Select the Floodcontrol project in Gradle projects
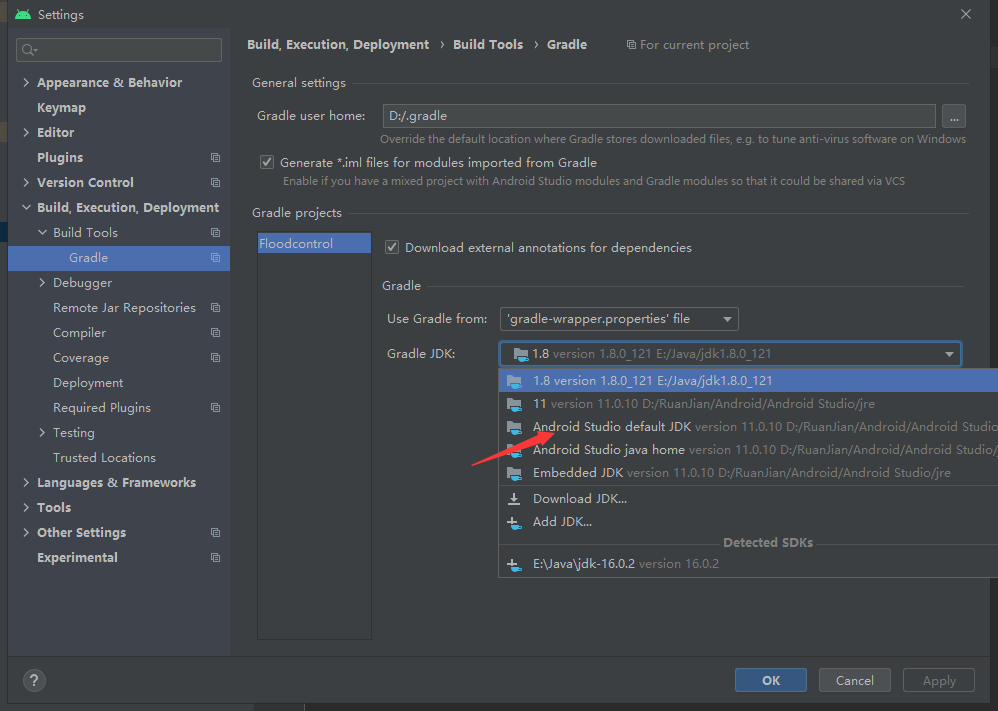998x711 pixels. coord(313,242)
